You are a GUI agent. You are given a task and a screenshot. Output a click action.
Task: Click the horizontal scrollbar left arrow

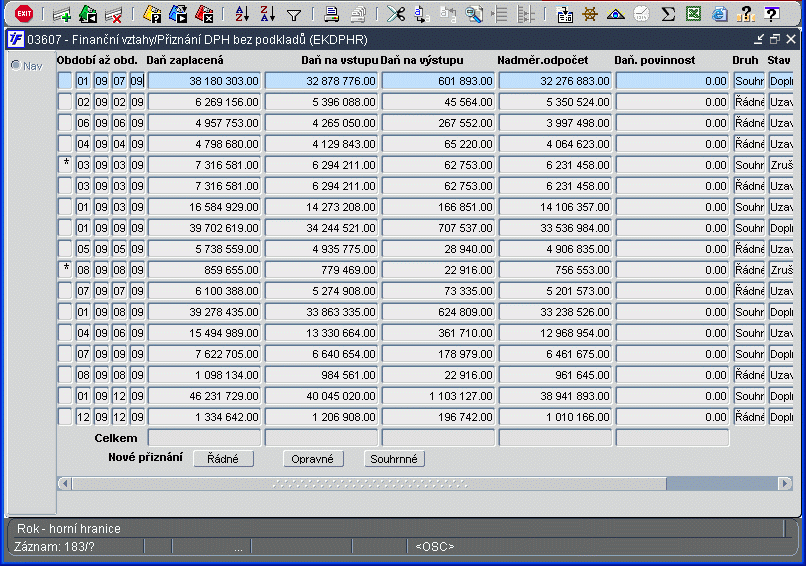click(65, 484)
